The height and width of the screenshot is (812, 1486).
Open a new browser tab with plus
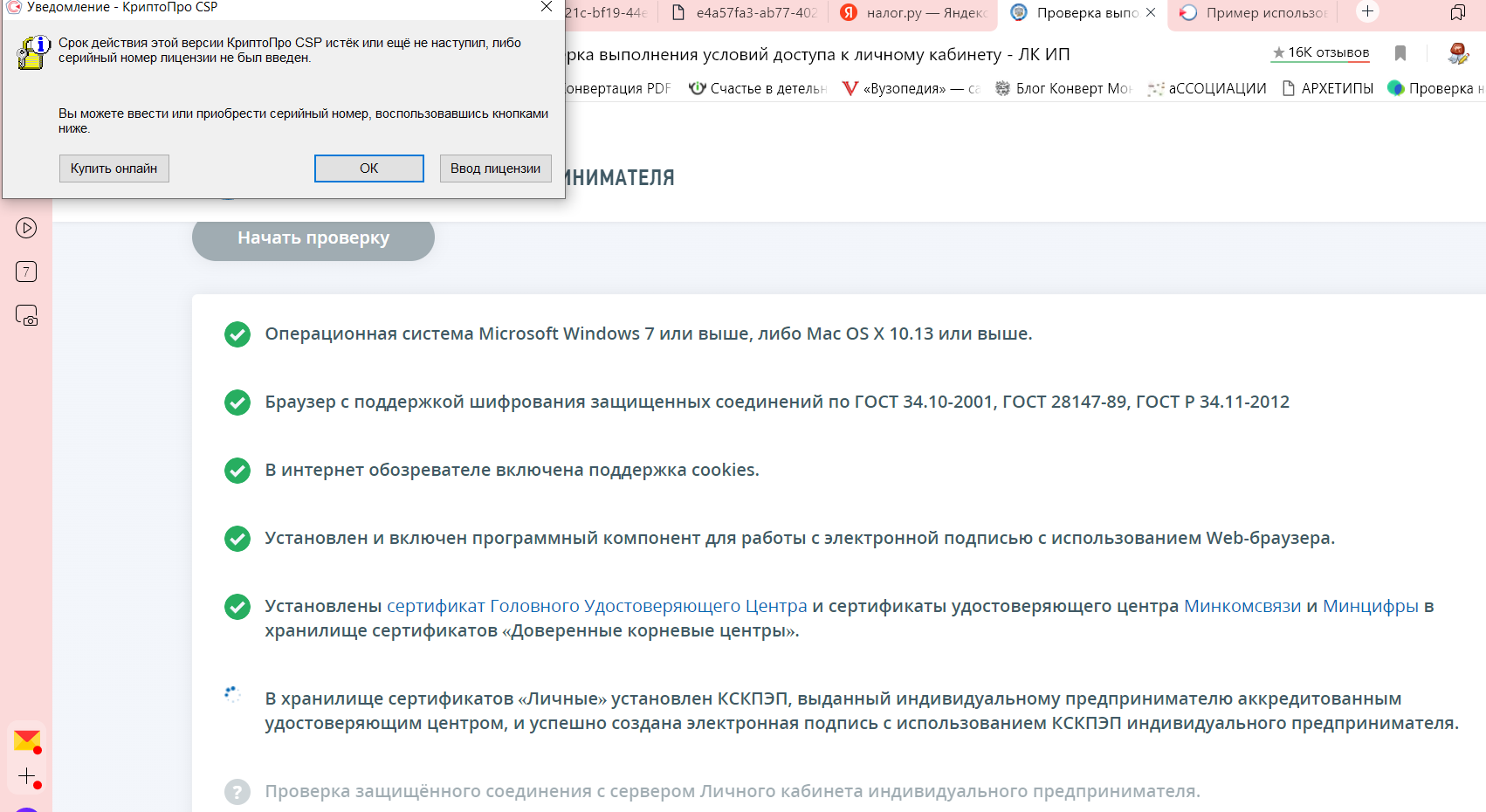coord(1367,12)
